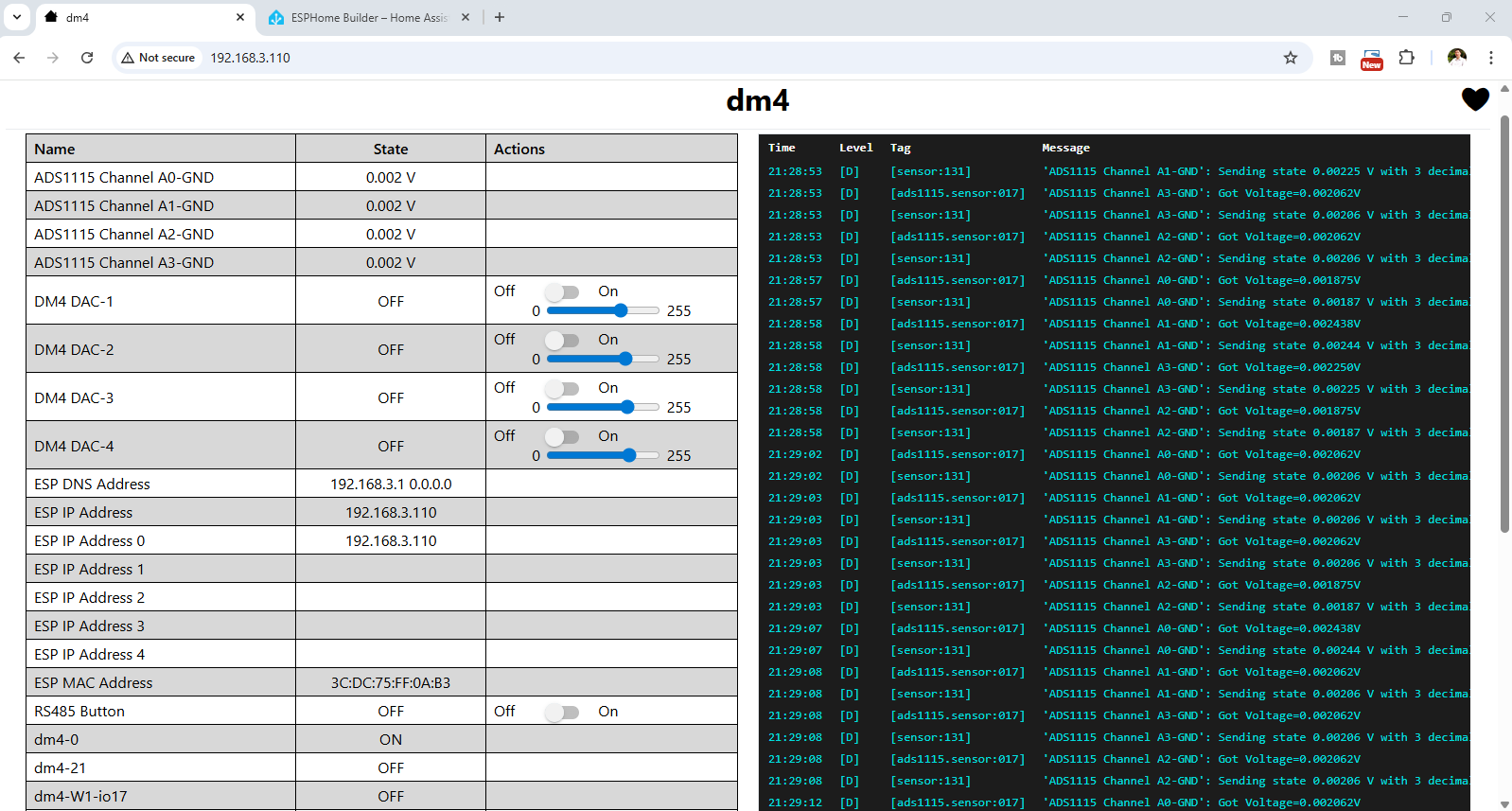Click the heart icon next to dm4 title
The image size is (1512, 811).
(x=1474, y=99)
